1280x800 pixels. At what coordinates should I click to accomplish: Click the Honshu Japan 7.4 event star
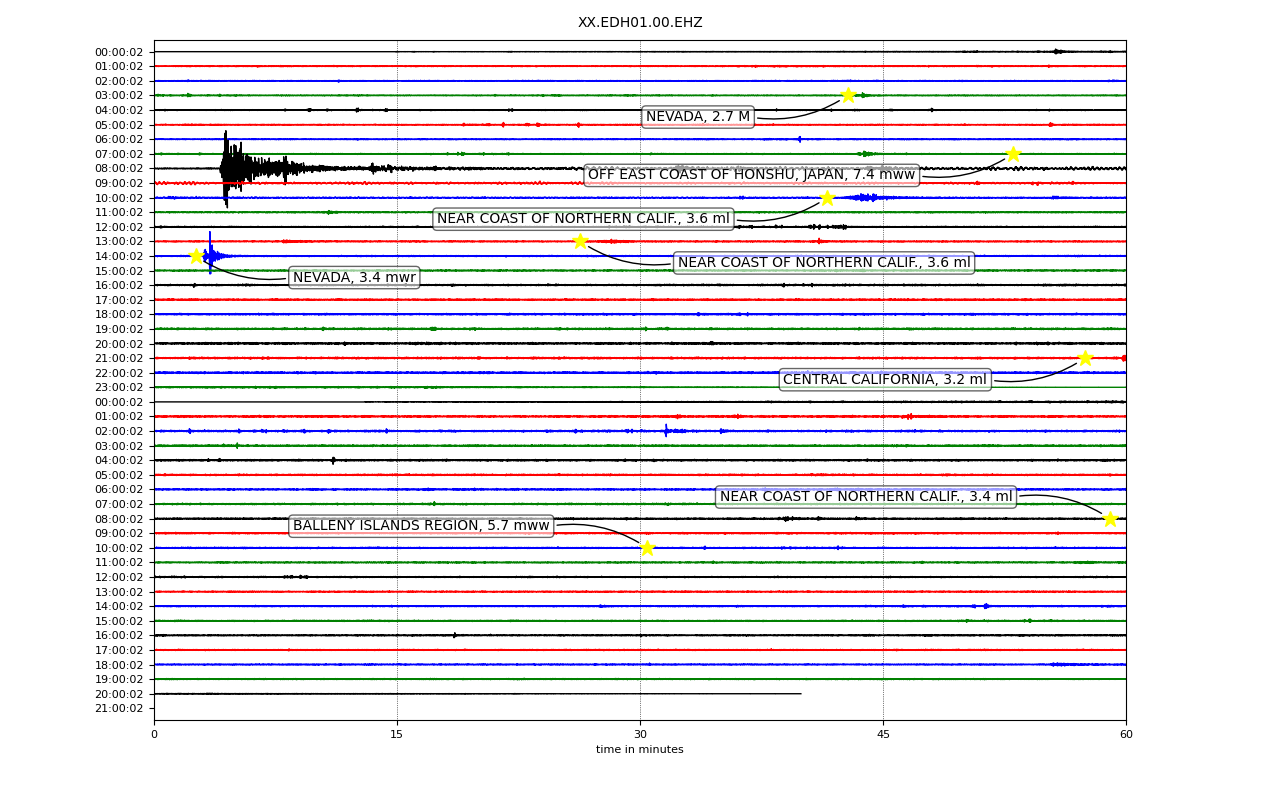1013,154
